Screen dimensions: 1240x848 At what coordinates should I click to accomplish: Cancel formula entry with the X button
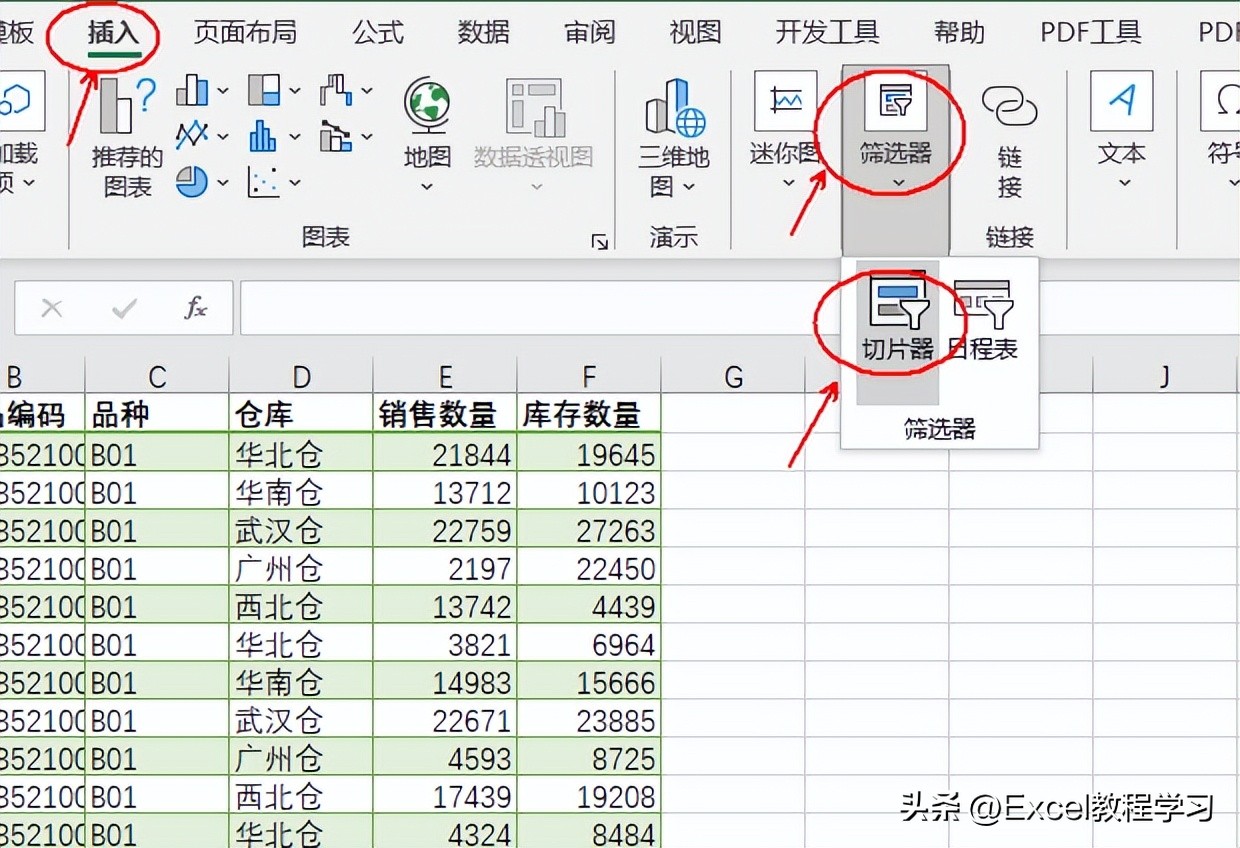52,308
